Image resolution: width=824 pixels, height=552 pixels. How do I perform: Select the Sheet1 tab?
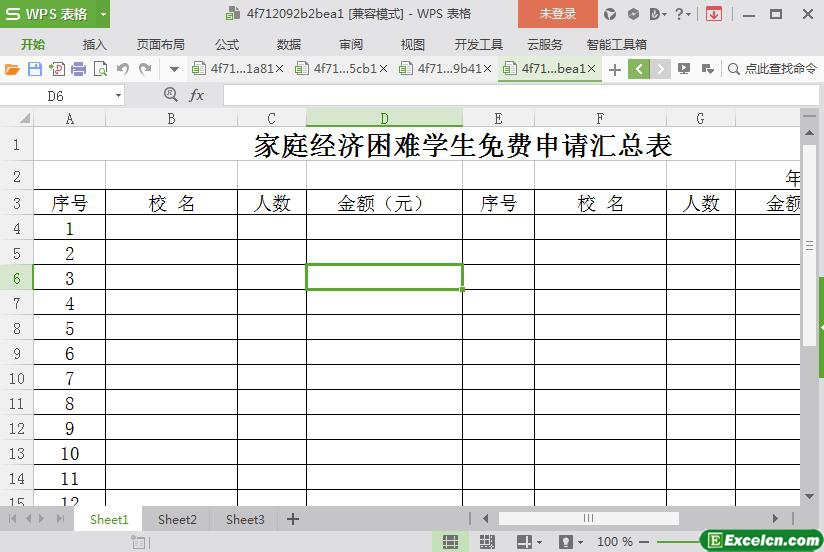(x=109, y=519)
